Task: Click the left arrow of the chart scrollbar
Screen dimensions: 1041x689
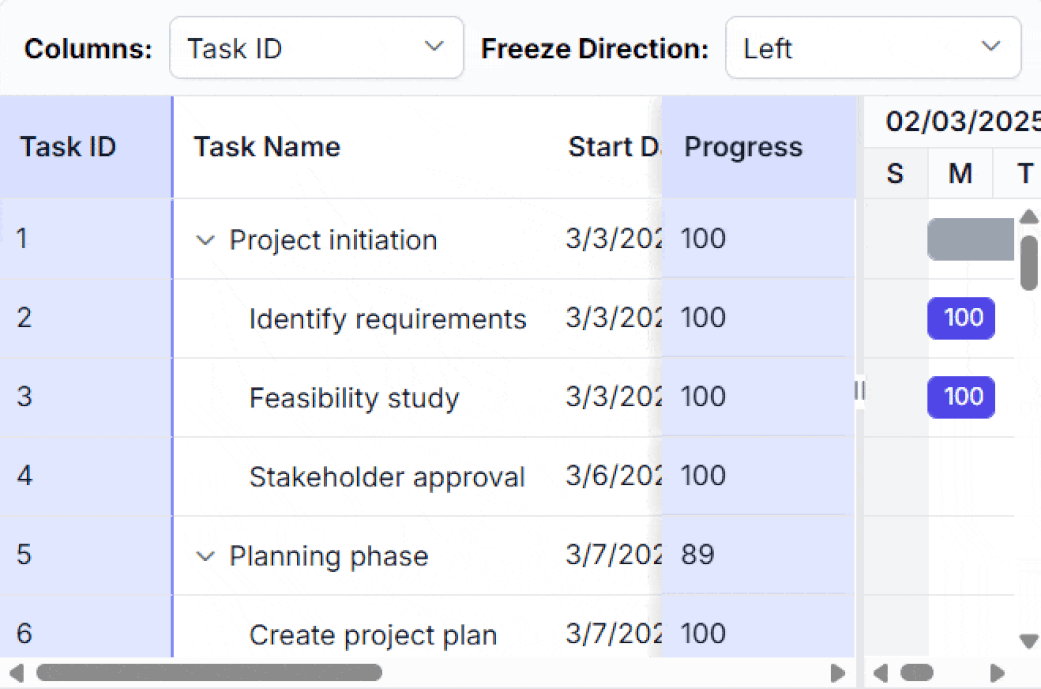Action: click(881, 674)
